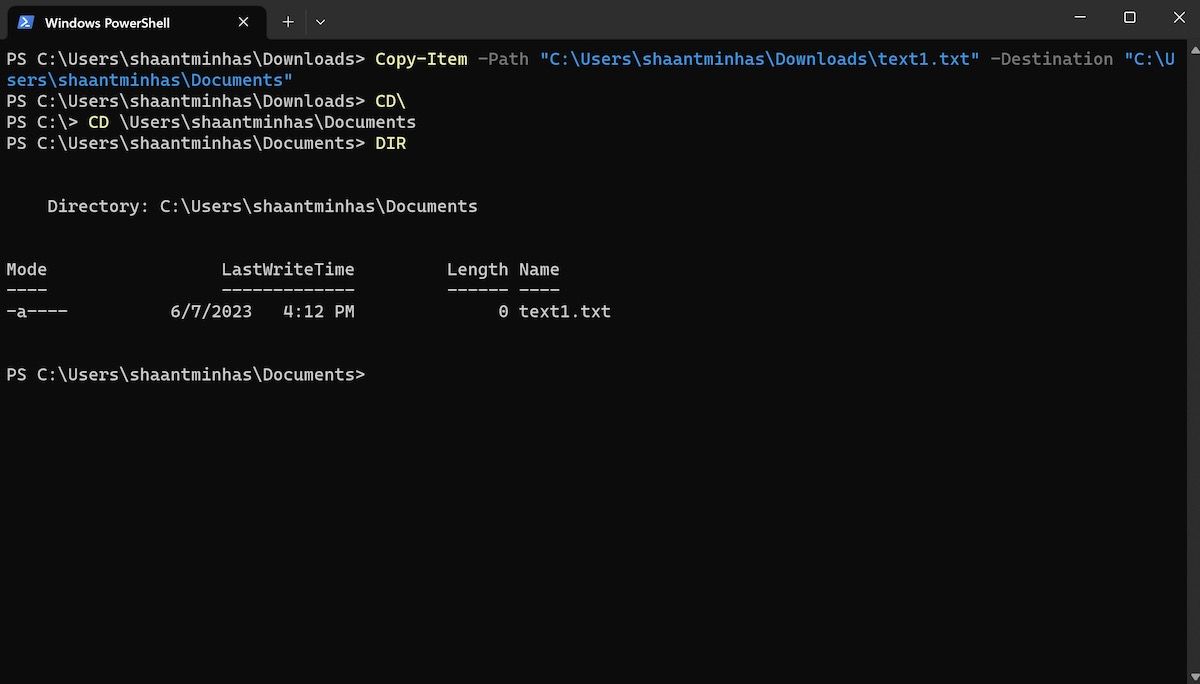Select the text1.txt filename in the output
Image resolution: width=1200 pixels, height=684 pixels.
[564, 311]
